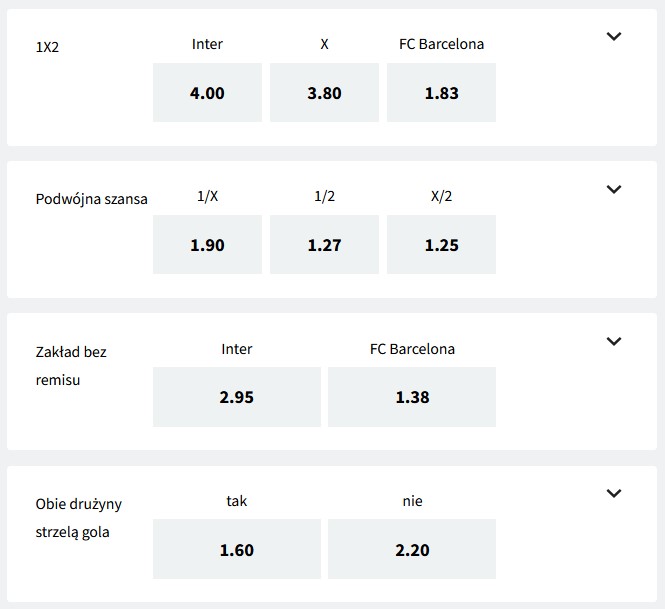Select Inter win odds 4.00
Viewport: 665px width, 609px height.
pyautogui.click(x=207, y=93)
